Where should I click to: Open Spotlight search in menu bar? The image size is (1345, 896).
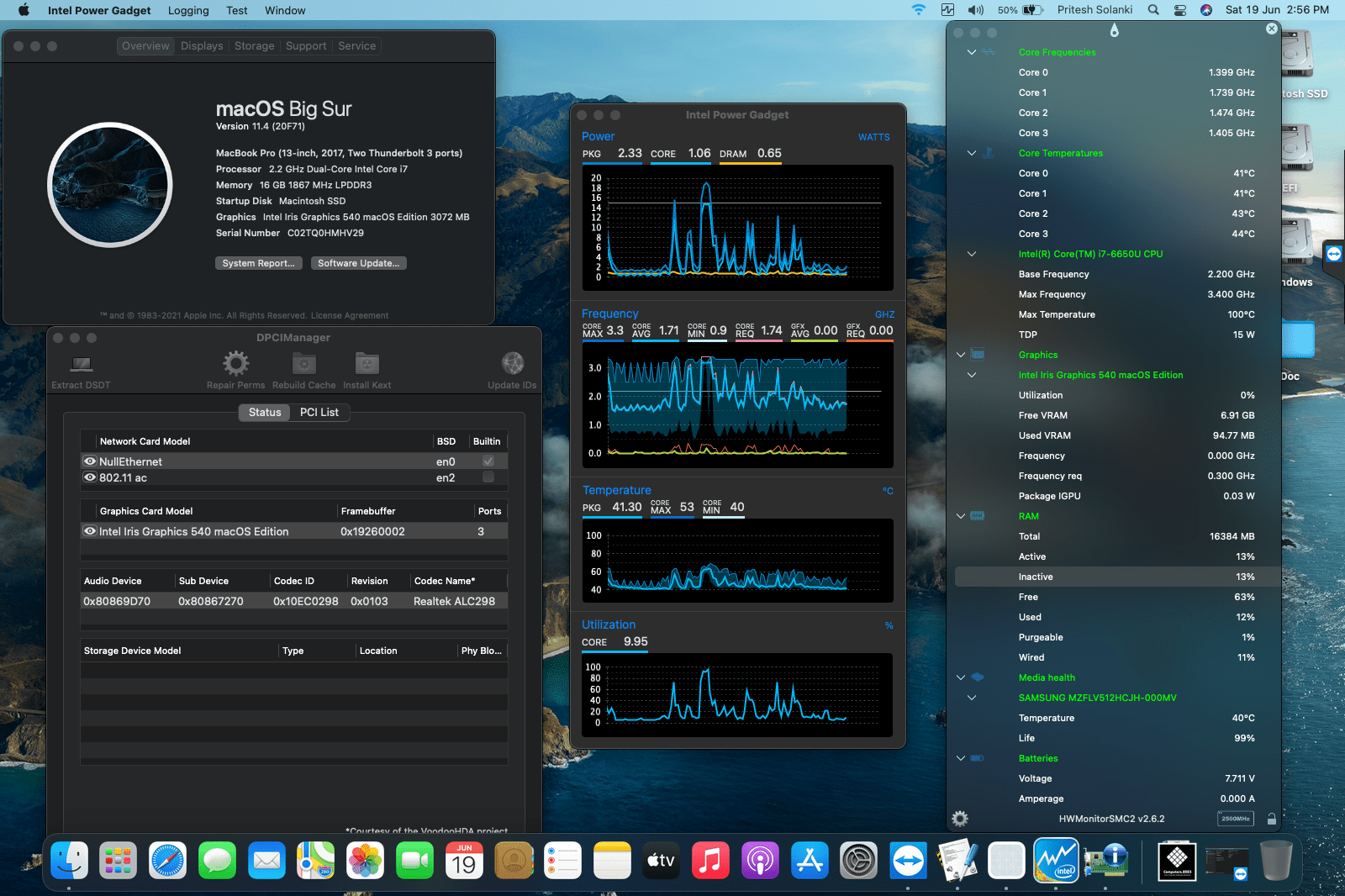[x=1153, y=10]
